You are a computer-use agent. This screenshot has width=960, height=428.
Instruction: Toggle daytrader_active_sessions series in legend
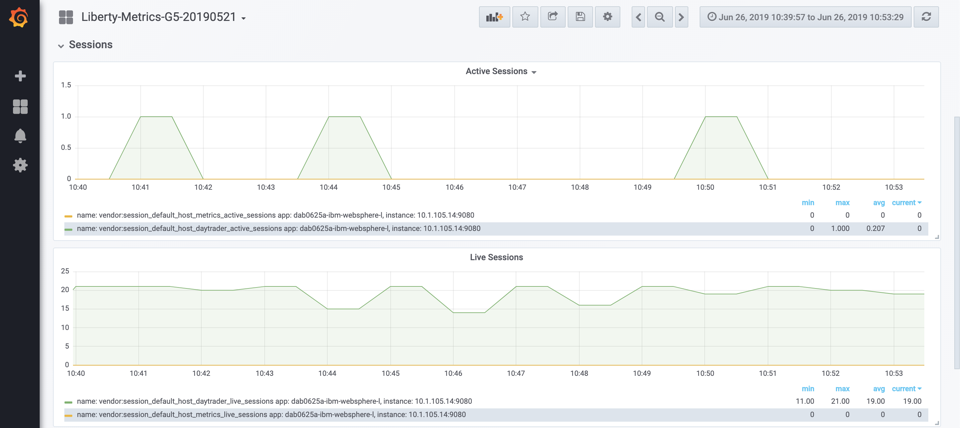pyautogui.click(x=279, y=229)
